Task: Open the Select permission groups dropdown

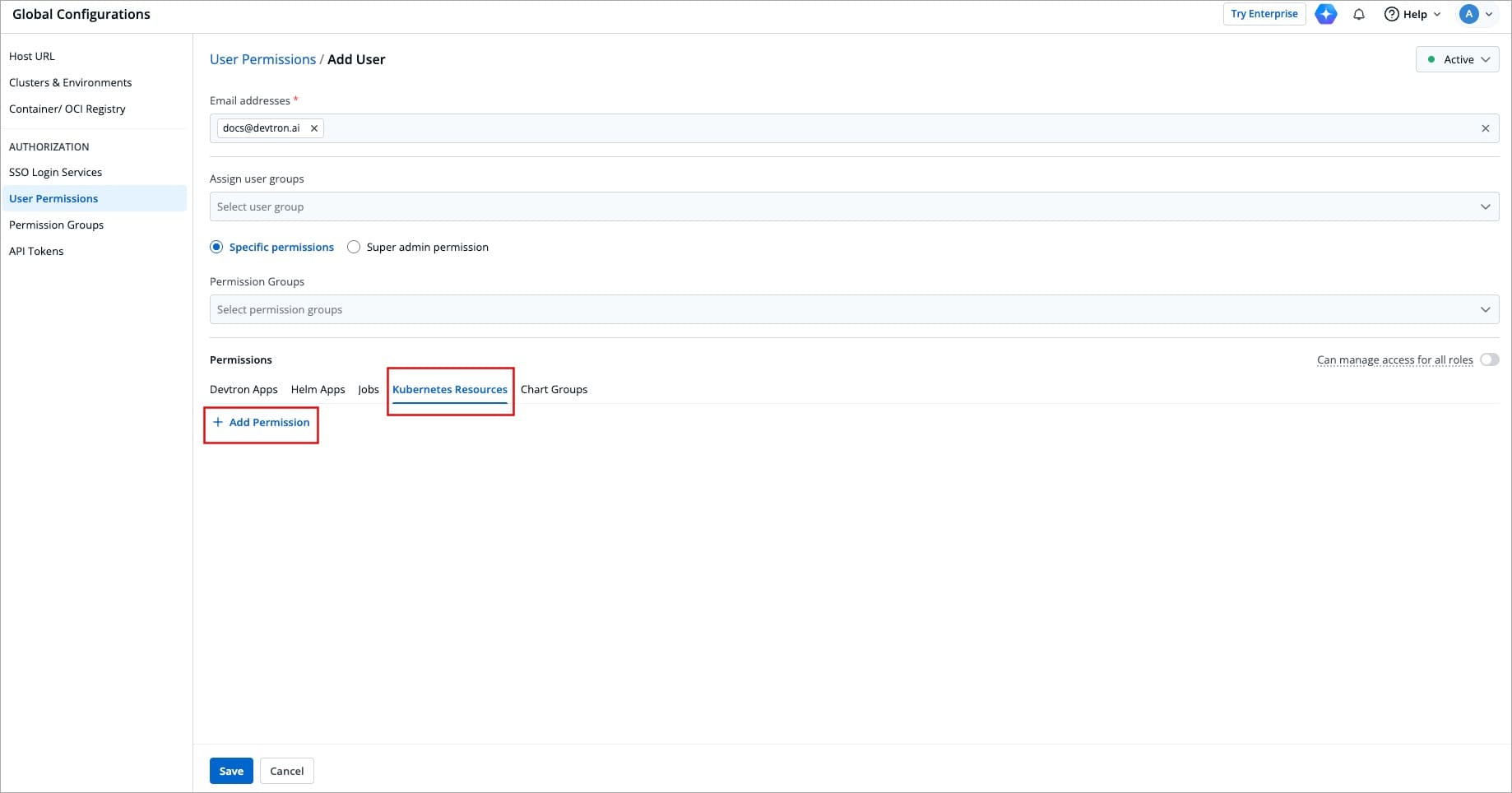Action: tap(853, 309)
